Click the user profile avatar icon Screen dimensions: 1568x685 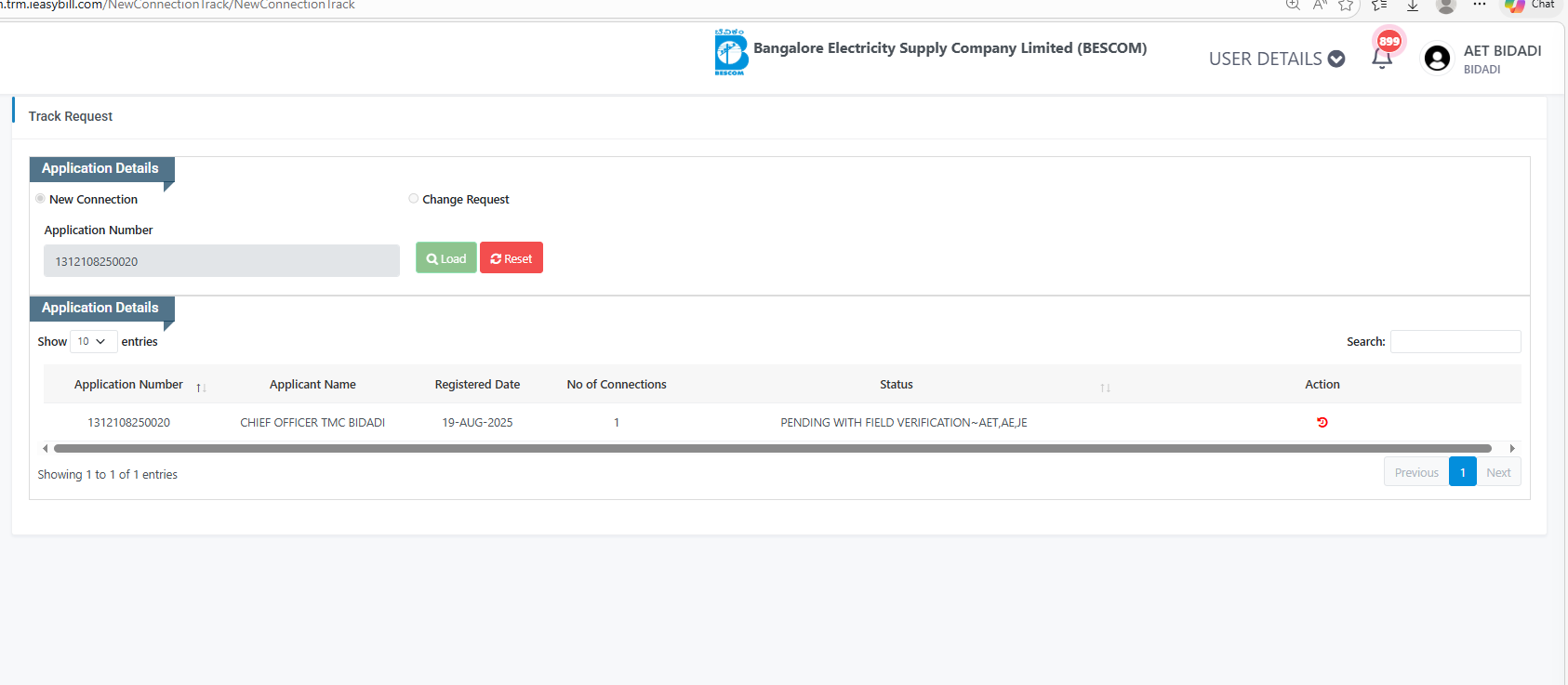click(1437, 59)
